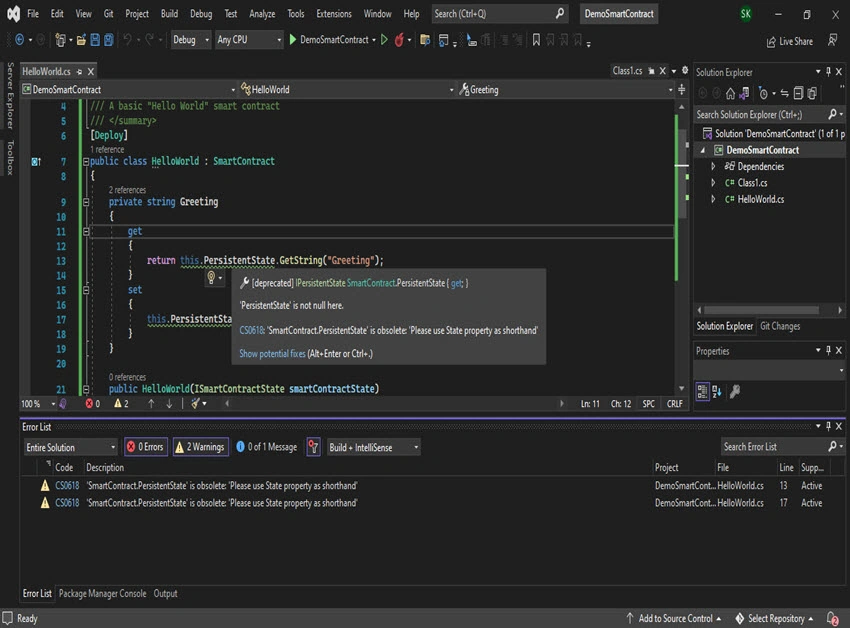Open the Any CPU platform dropdown
Screen dimensions: 850x628
click(x=249, y=40)
